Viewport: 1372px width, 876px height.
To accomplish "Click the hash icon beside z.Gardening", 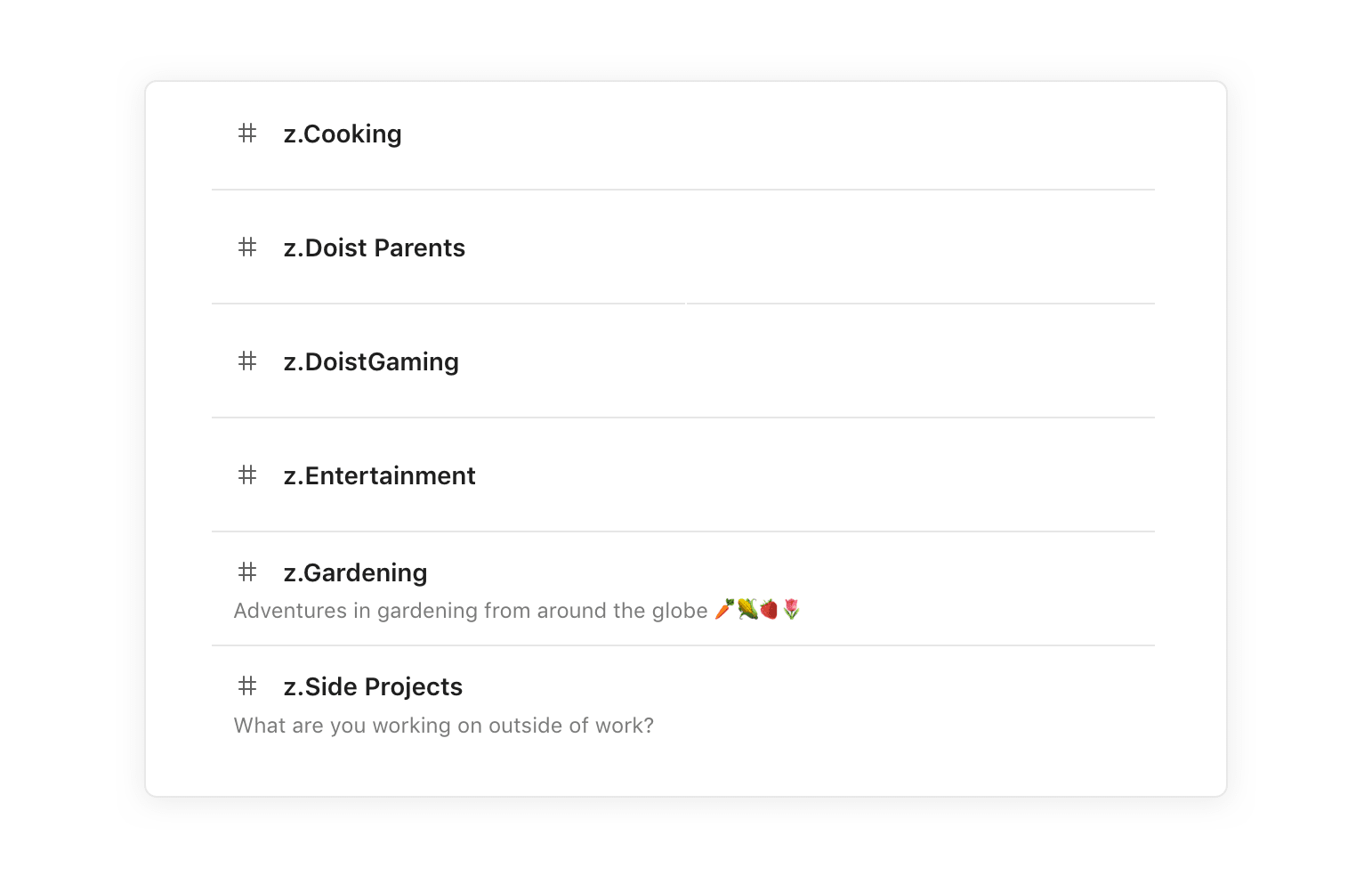I will [247, 572].
